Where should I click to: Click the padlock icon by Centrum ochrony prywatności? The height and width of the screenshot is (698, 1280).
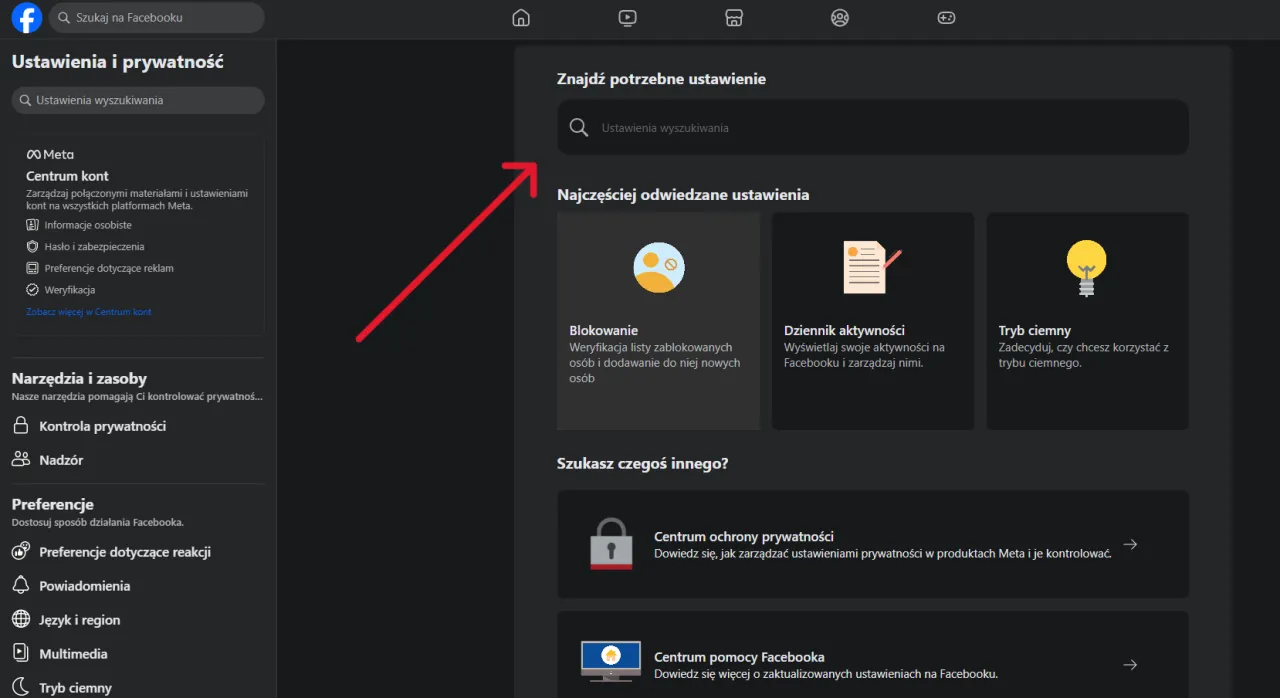click(x=611, y=544)
